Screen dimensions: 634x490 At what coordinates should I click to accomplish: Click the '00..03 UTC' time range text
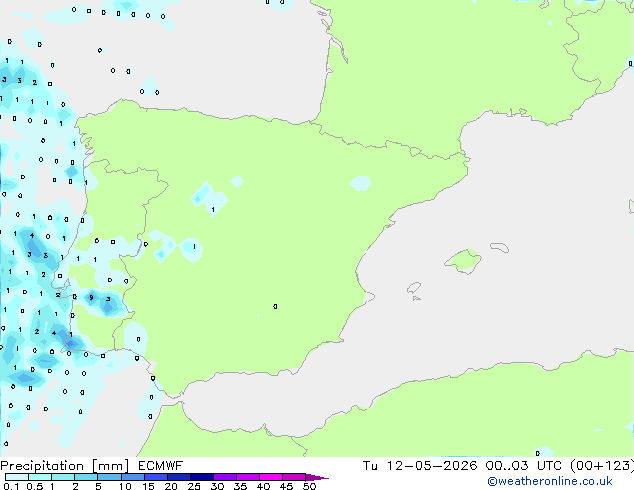click(524, 466)
